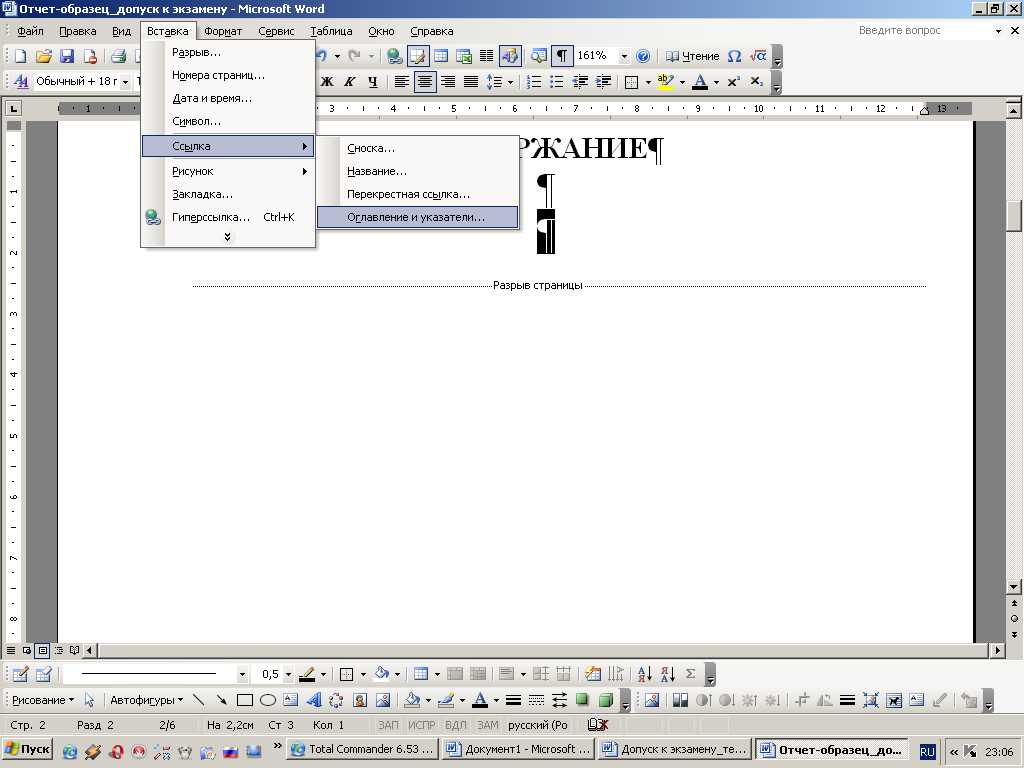Open the line style dropdown in Tables toolbar

(242, 674)
